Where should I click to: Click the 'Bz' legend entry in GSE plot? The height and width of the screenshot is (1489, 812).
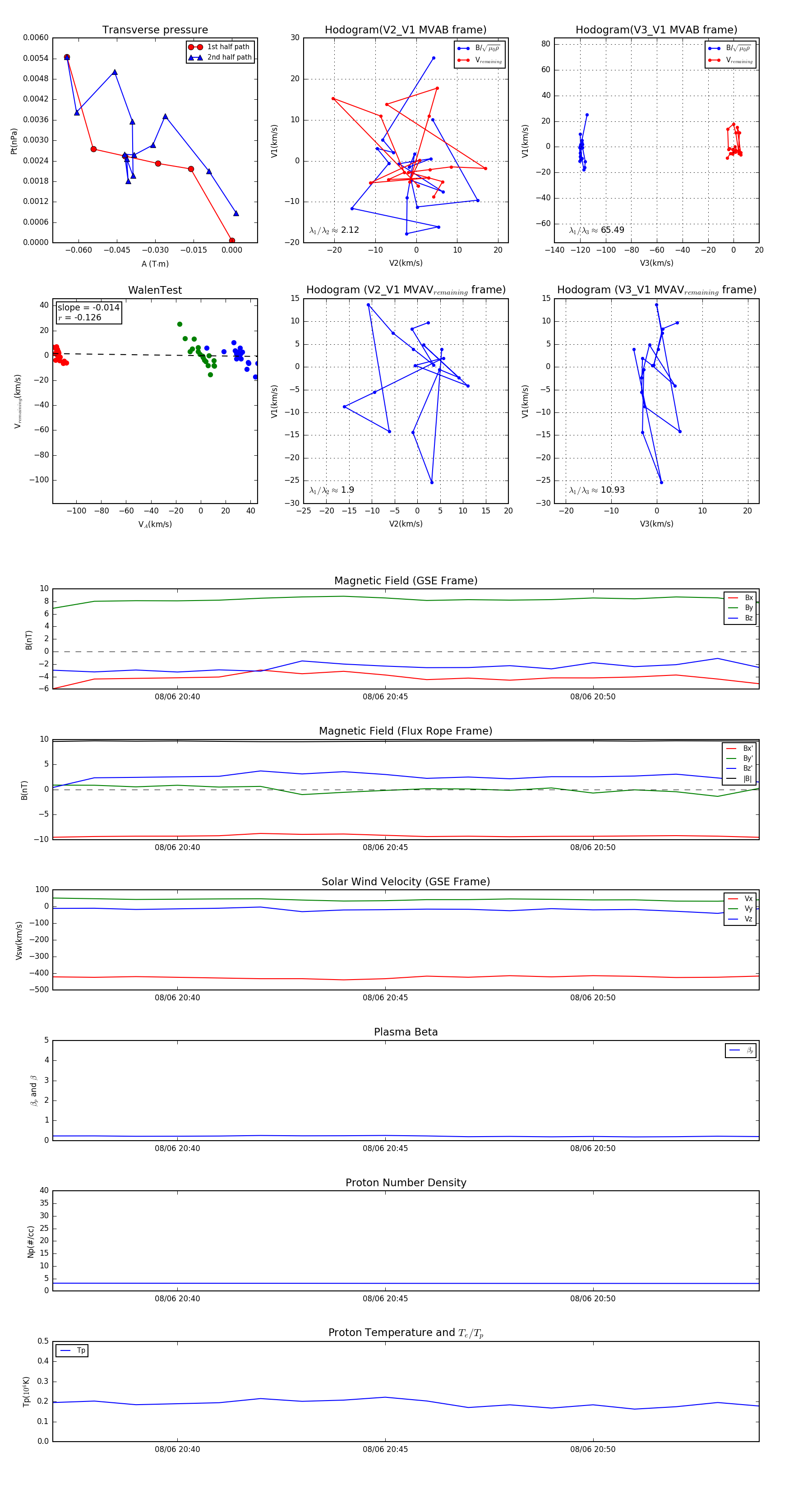coord(740,618)
